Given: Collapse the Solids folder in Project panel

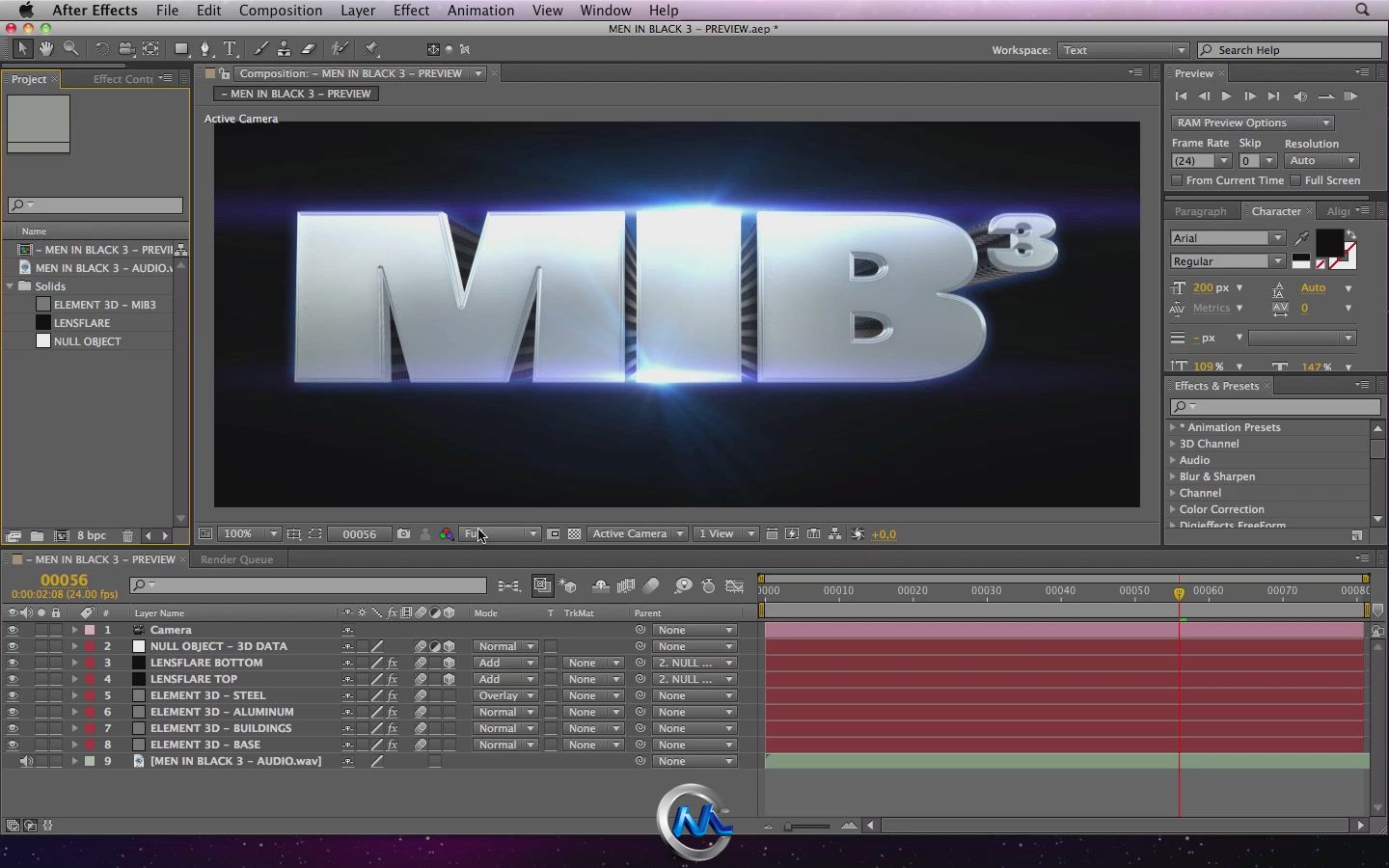Looking at the screenshot, I should click(x=10, y=286).
